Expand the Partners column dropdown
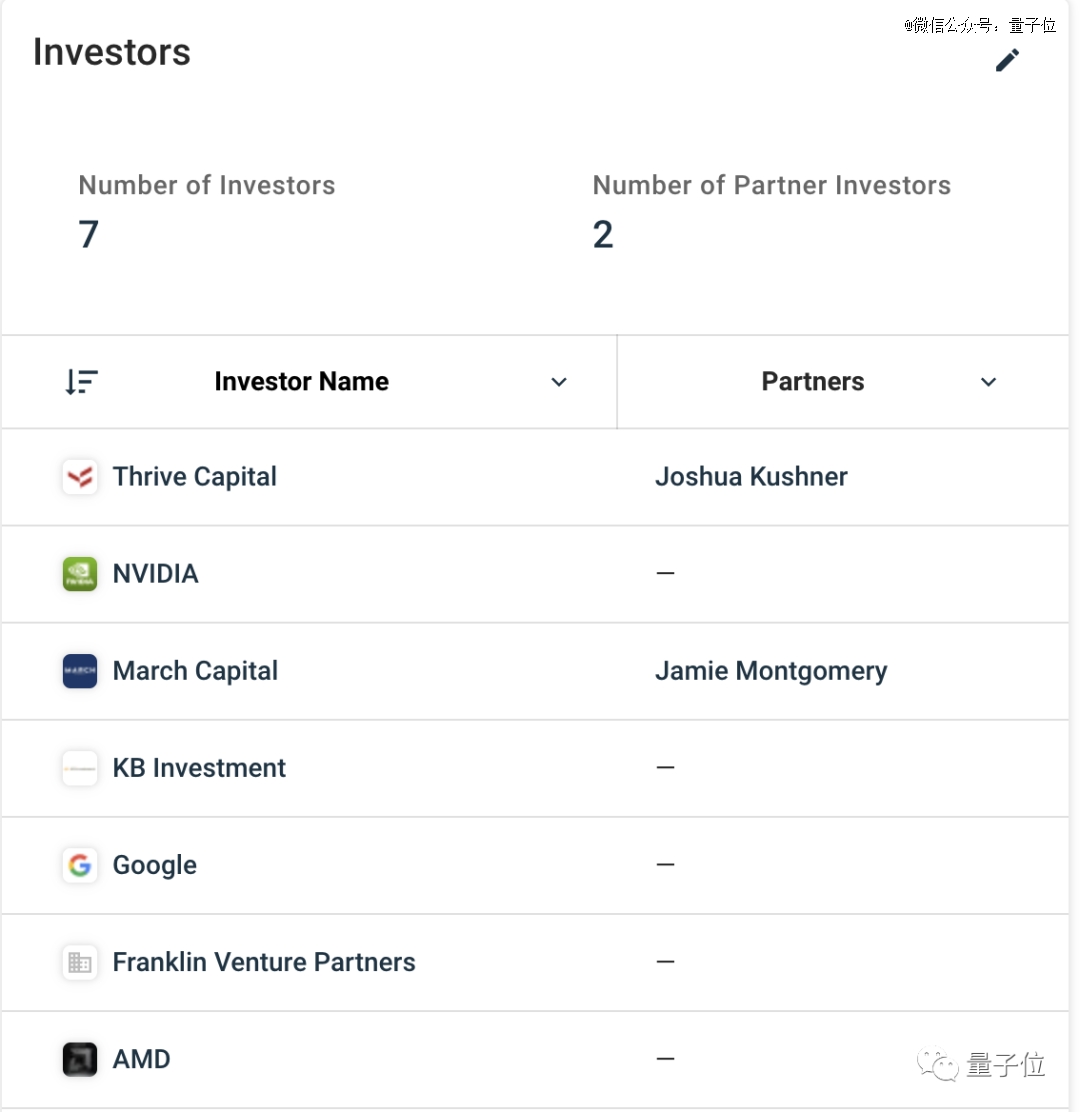The width and height of the screenshot is (1080, 1112). 989,382
